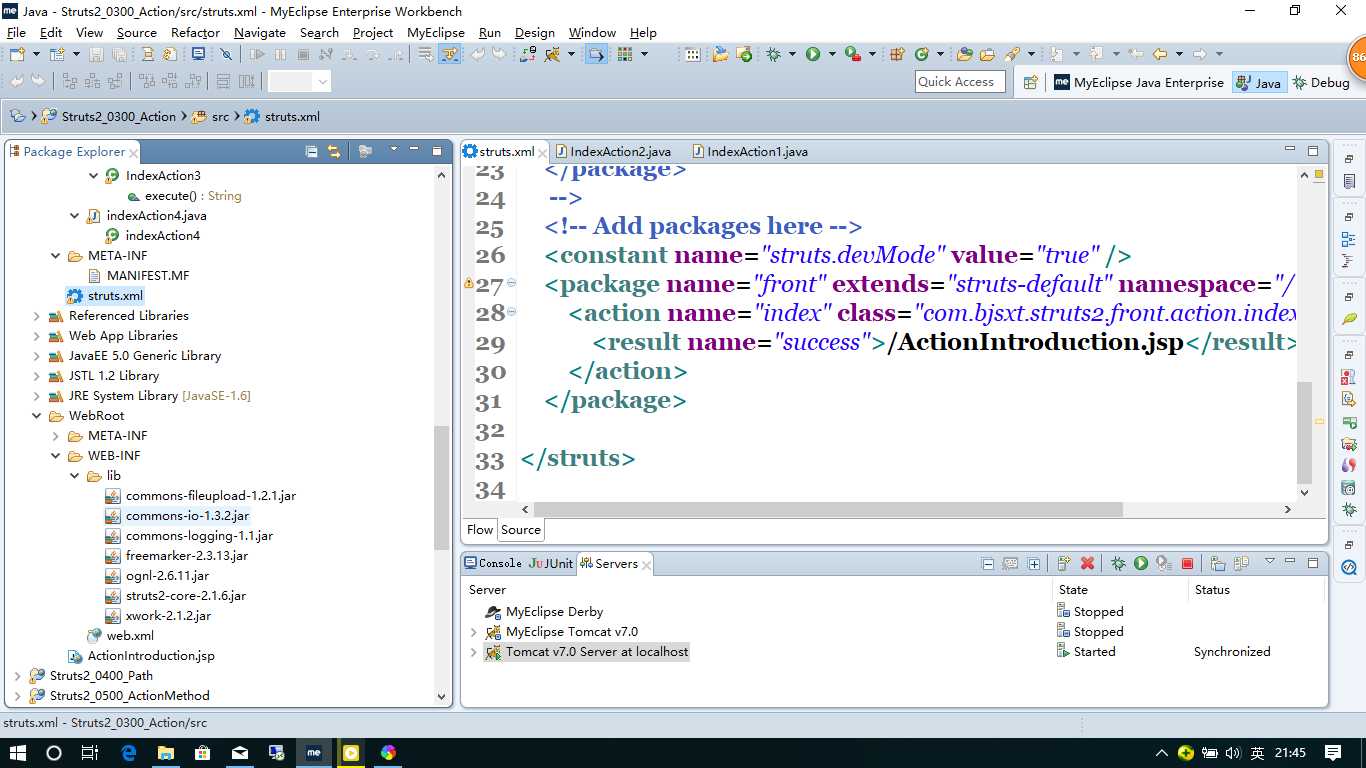This screenshot has width=1366, height=768.
Task: Open the Window menu
Action: pos(592,32)
